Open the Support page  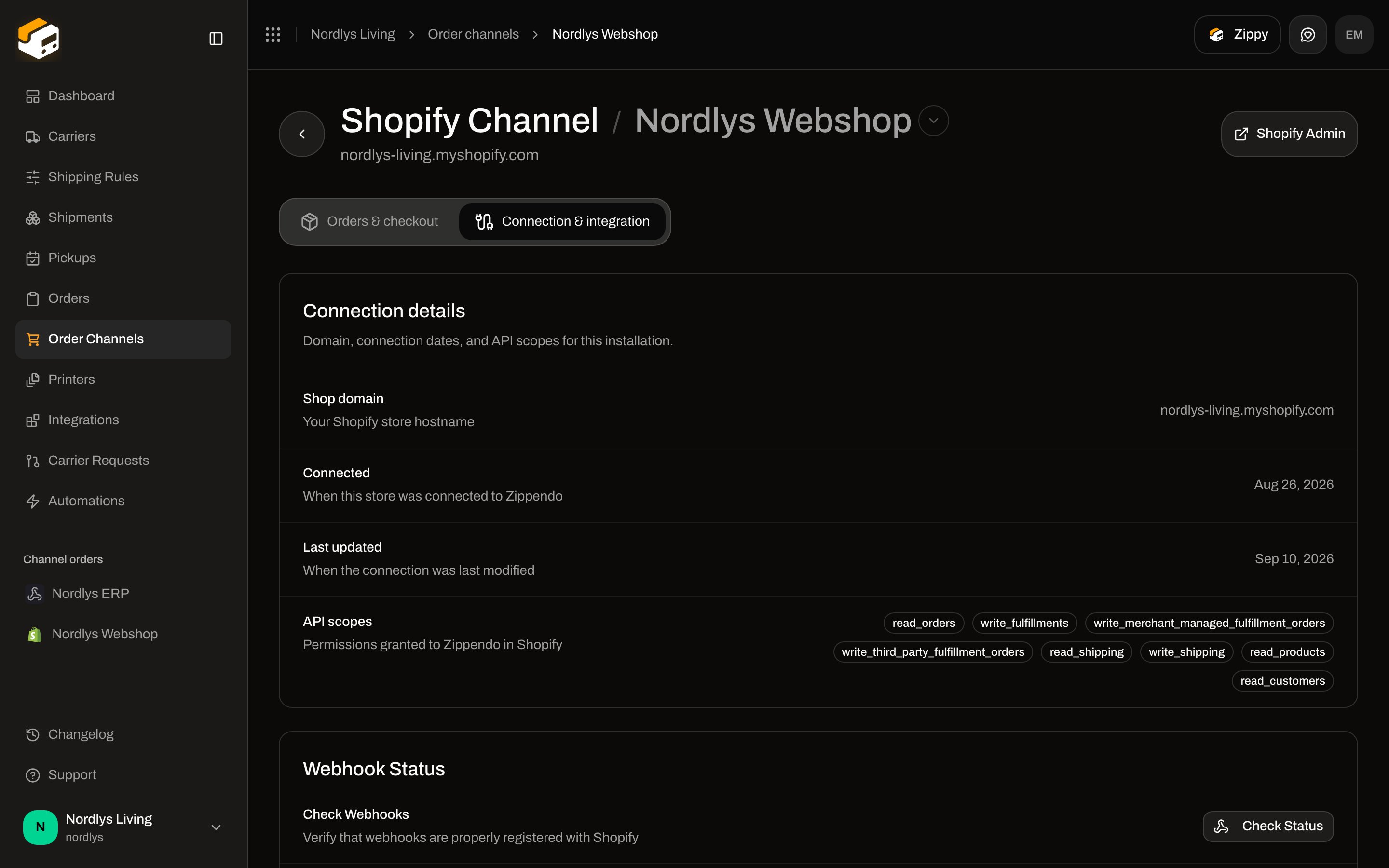tap(123, 775)
